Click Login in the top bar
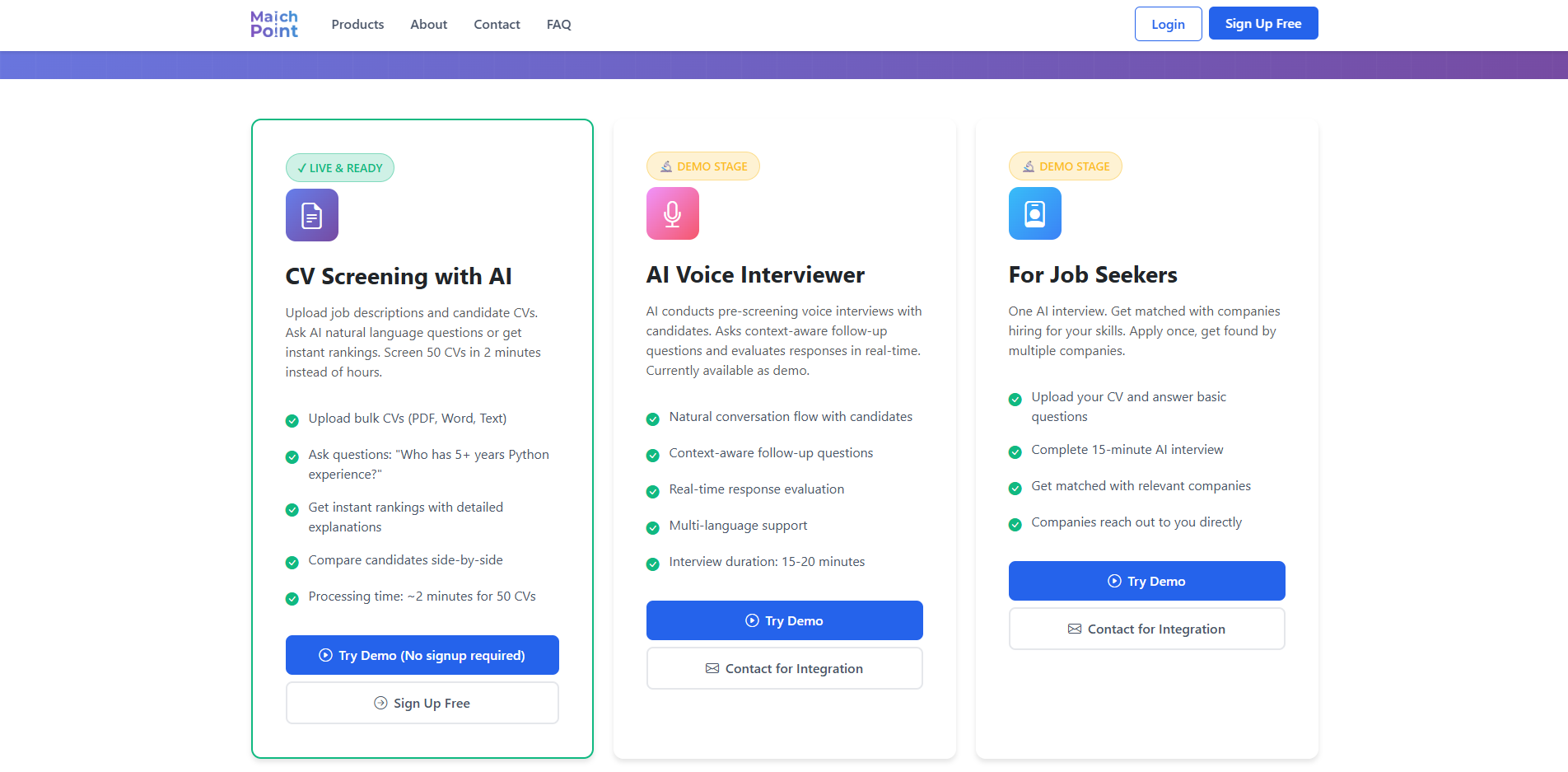This screenshot has width=1568, height=772. pos(1168,23)
